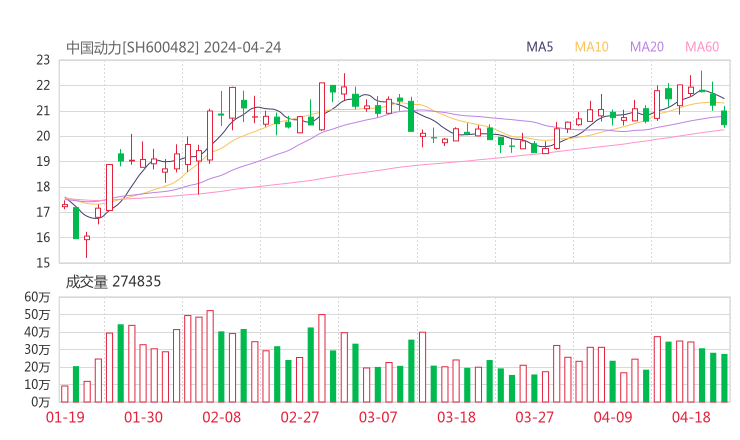The width and height of the screenshot is (740, 440).
Task: Click the 成交量 274835 volume label
Action: (113, 282)
